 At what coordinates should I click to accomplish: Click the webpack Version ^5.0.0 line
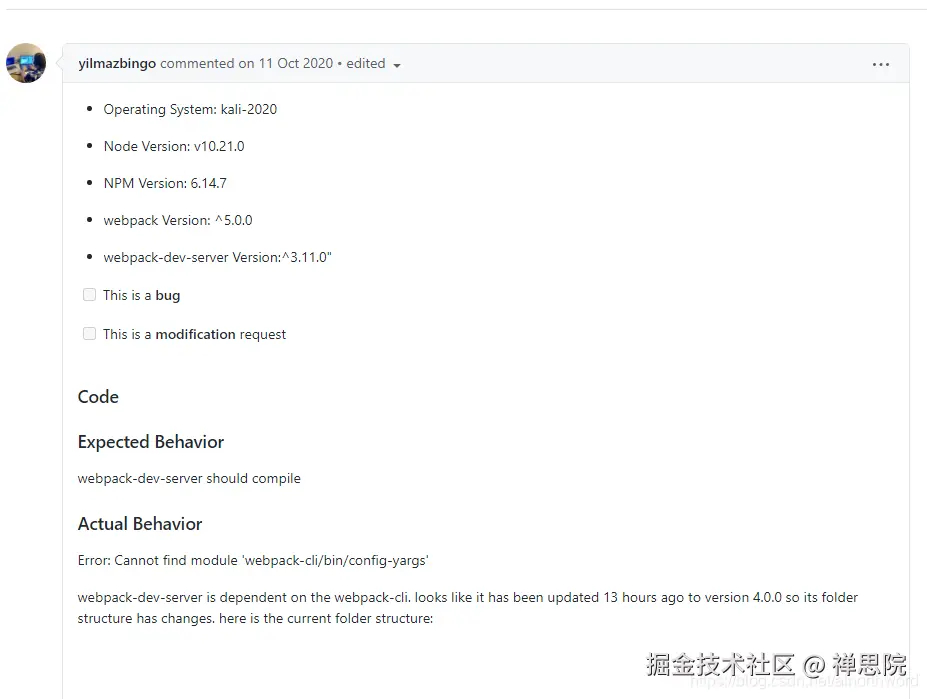tap(178, 221)
